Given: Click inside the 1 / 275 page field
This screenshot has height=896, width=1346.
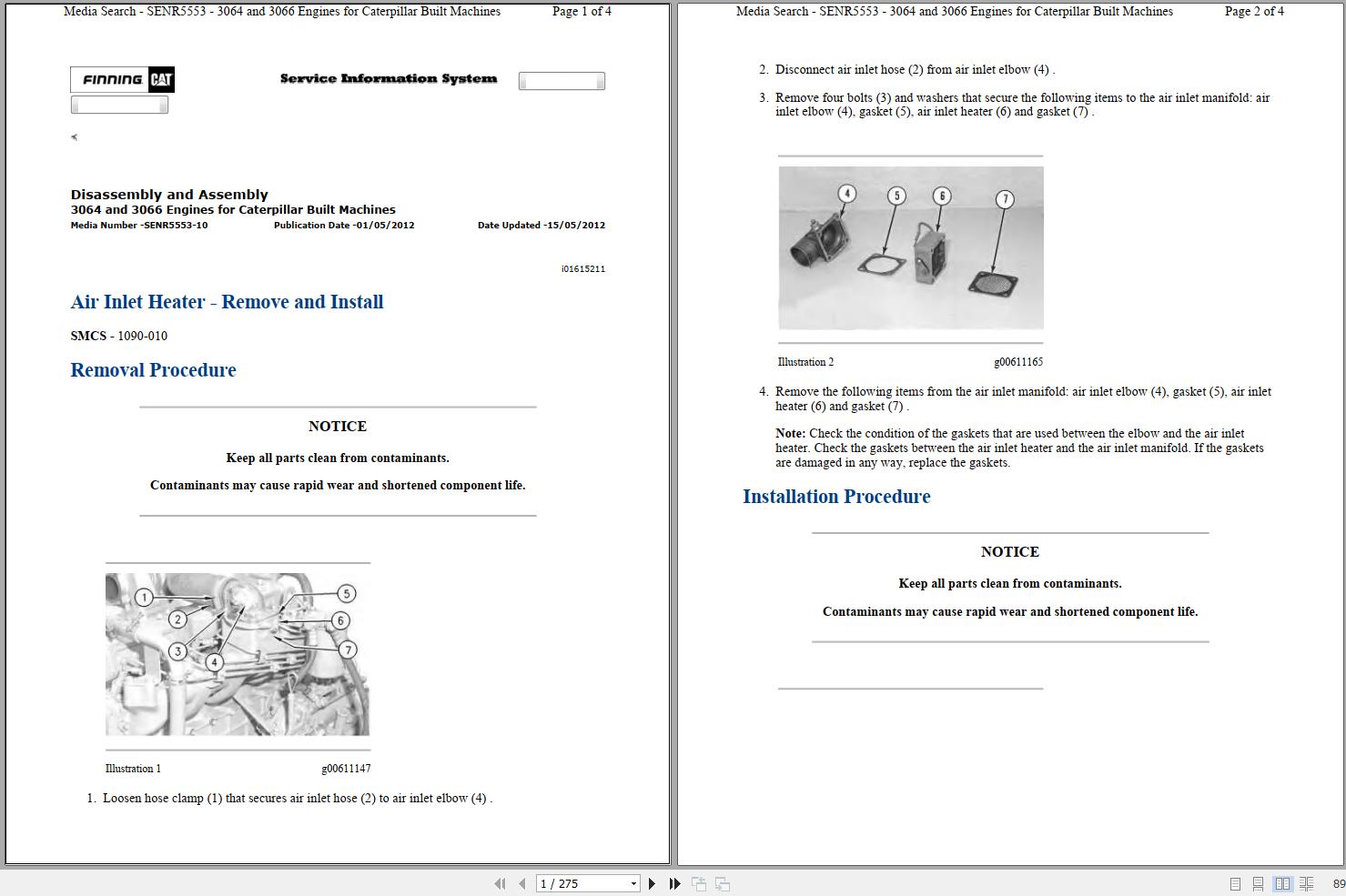Looking at the screenshot, I should (x=573, y=883).
